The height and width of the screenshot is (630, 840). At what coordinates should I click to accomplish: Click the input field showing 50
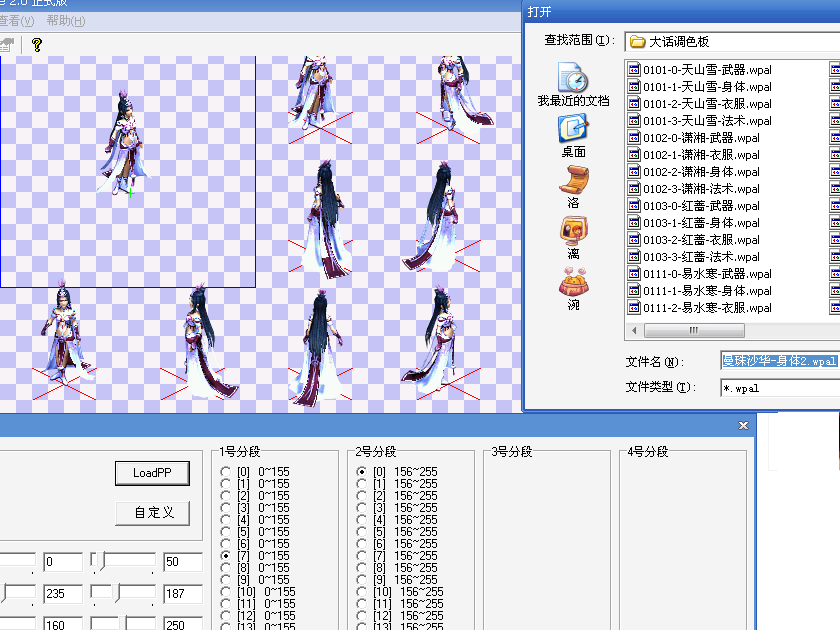[x=183, y=561]
